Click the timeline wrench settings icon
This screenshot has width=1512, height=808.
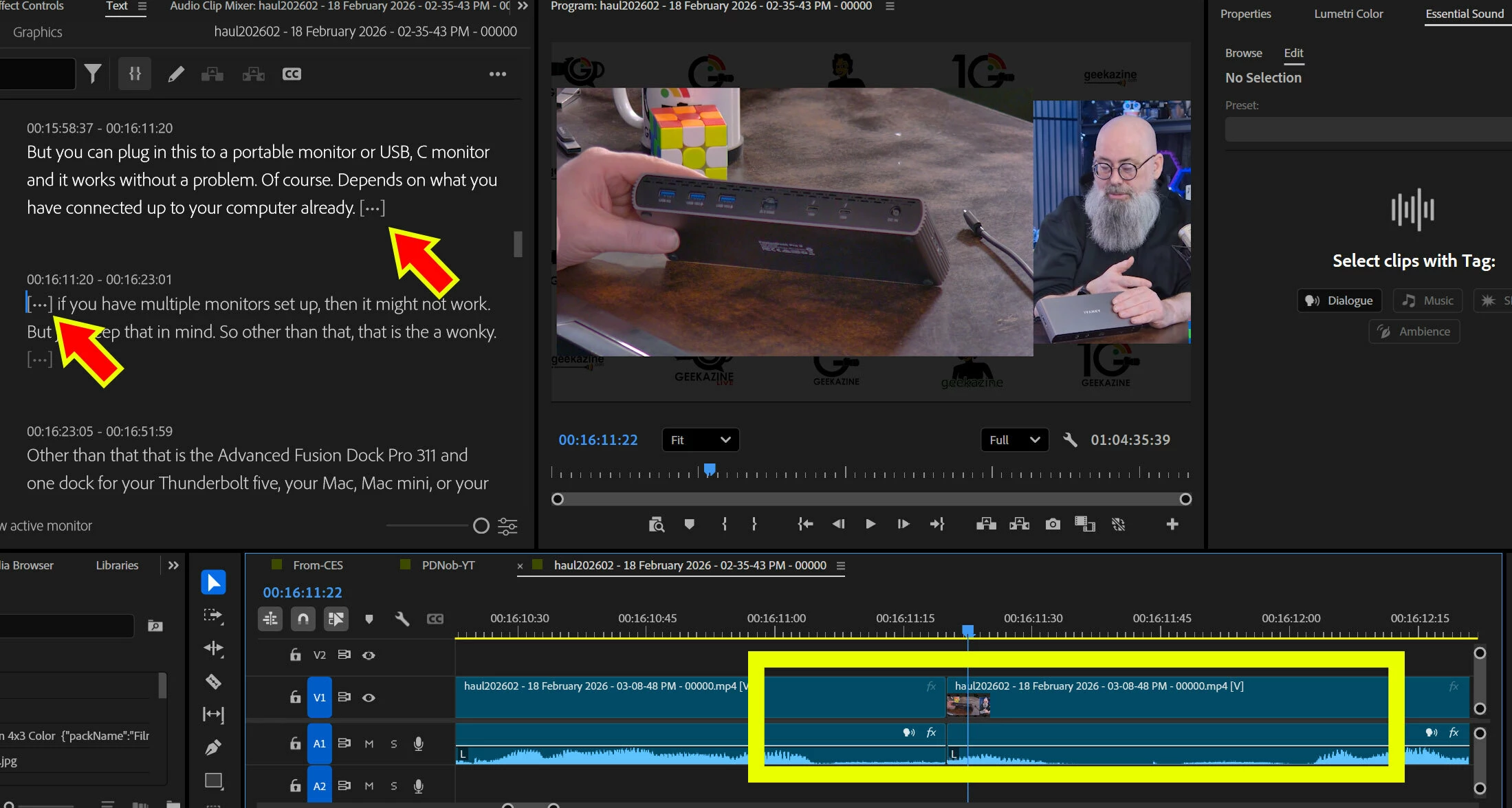(402, 619)
